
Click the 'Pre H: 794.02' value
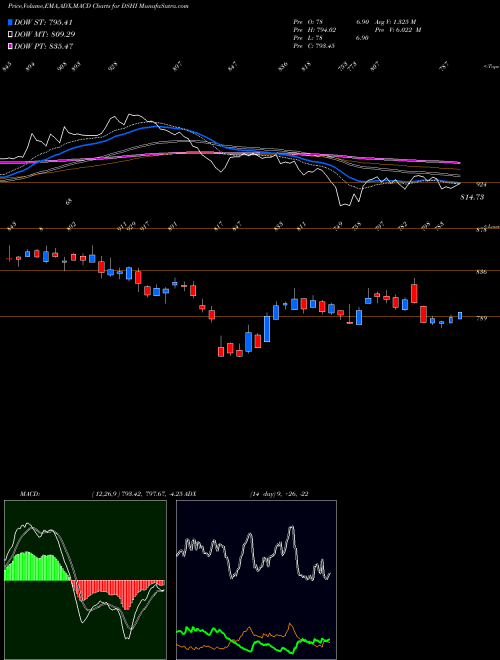coord(314,30)
